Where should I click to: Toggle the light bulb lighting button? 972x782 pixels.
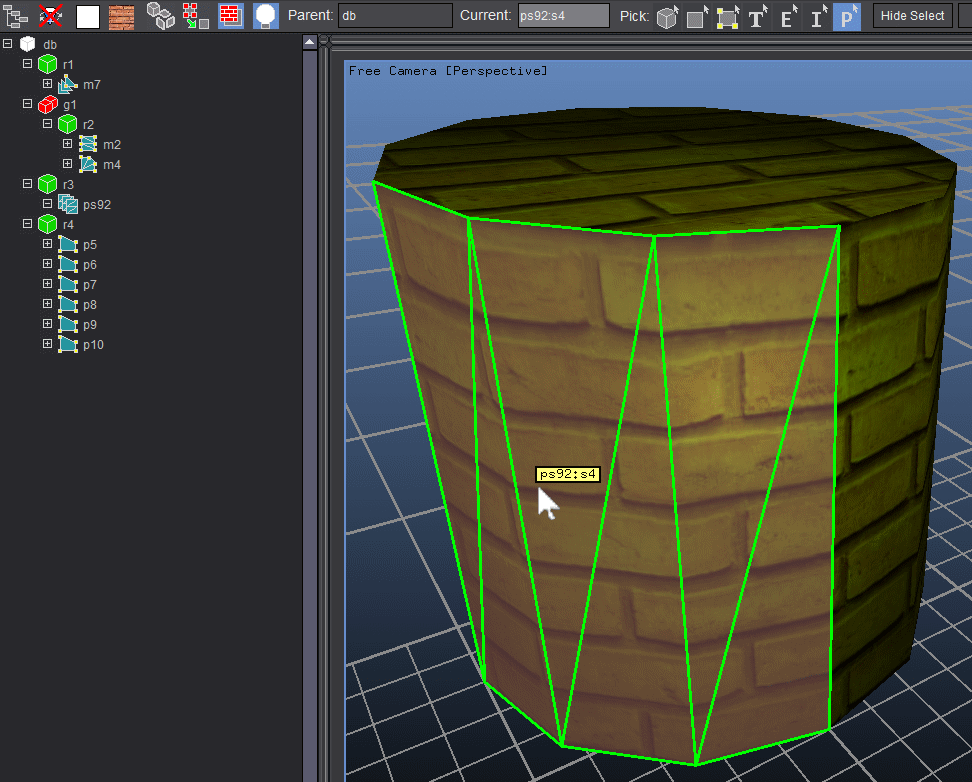(265, 16)
